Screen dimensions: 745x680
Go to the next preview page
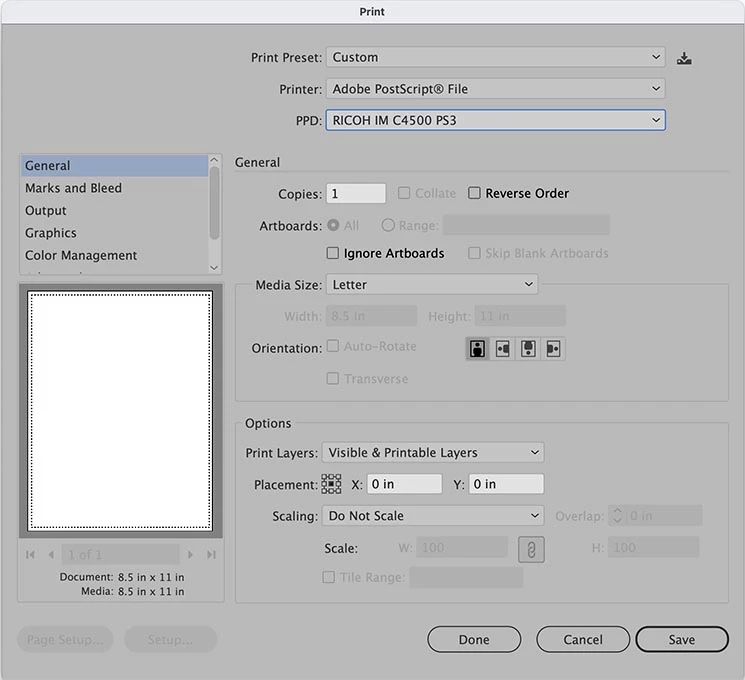[x=191, y=555]
